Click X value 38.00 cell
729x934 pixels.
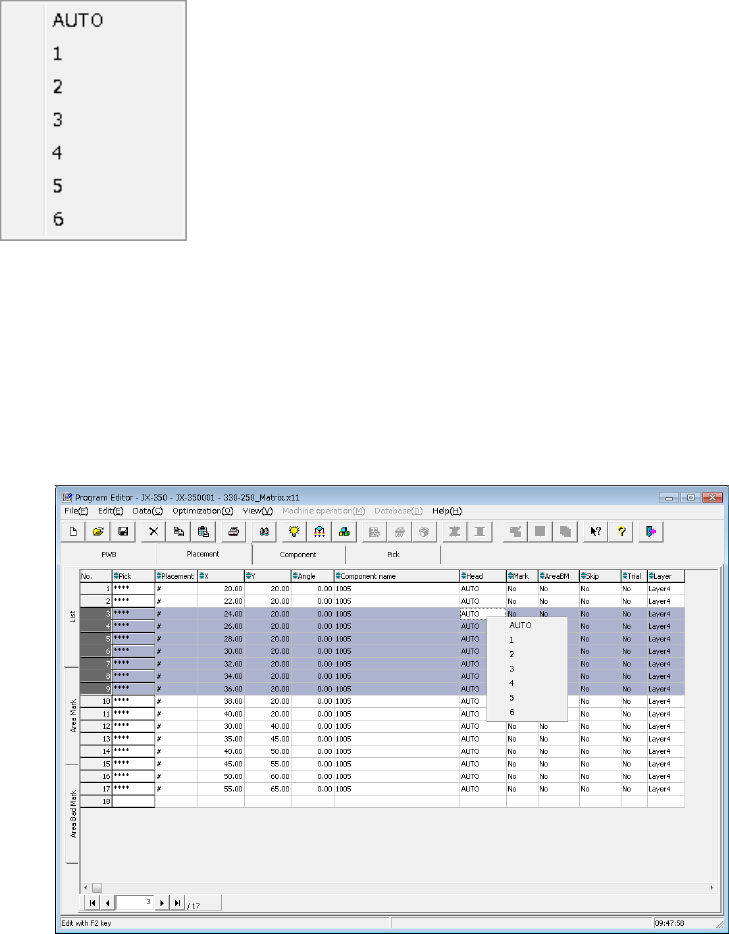click(x=221, y=702)
